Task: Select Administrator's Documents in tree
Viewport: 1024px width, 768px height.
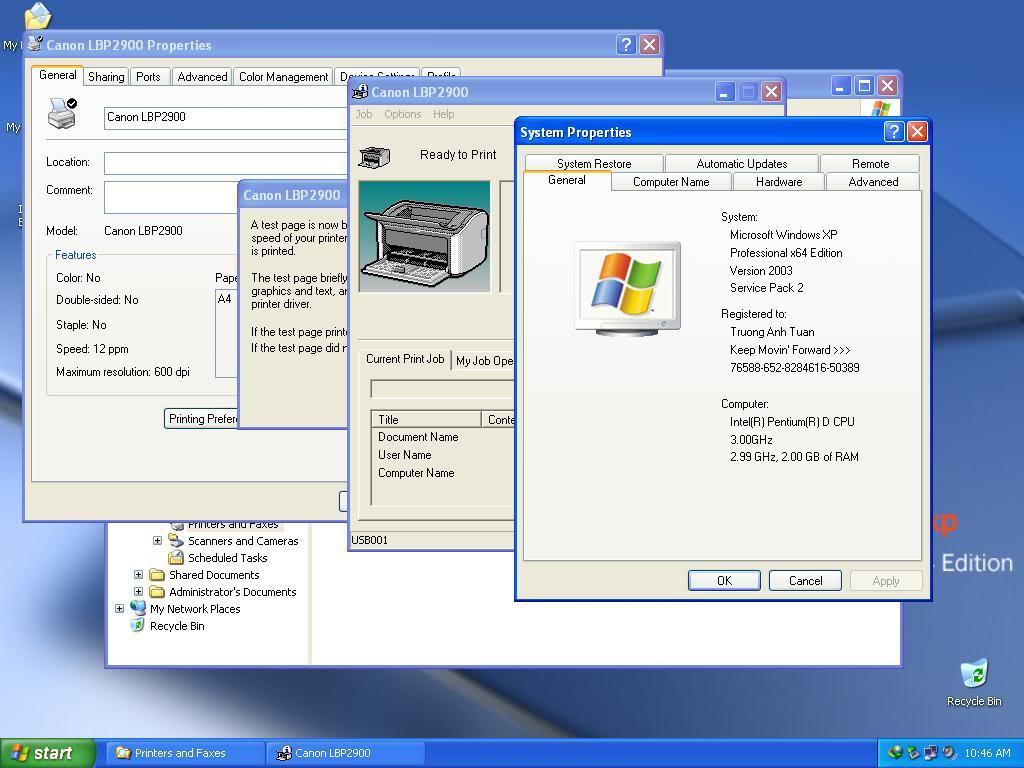Action: coord(232,592)
